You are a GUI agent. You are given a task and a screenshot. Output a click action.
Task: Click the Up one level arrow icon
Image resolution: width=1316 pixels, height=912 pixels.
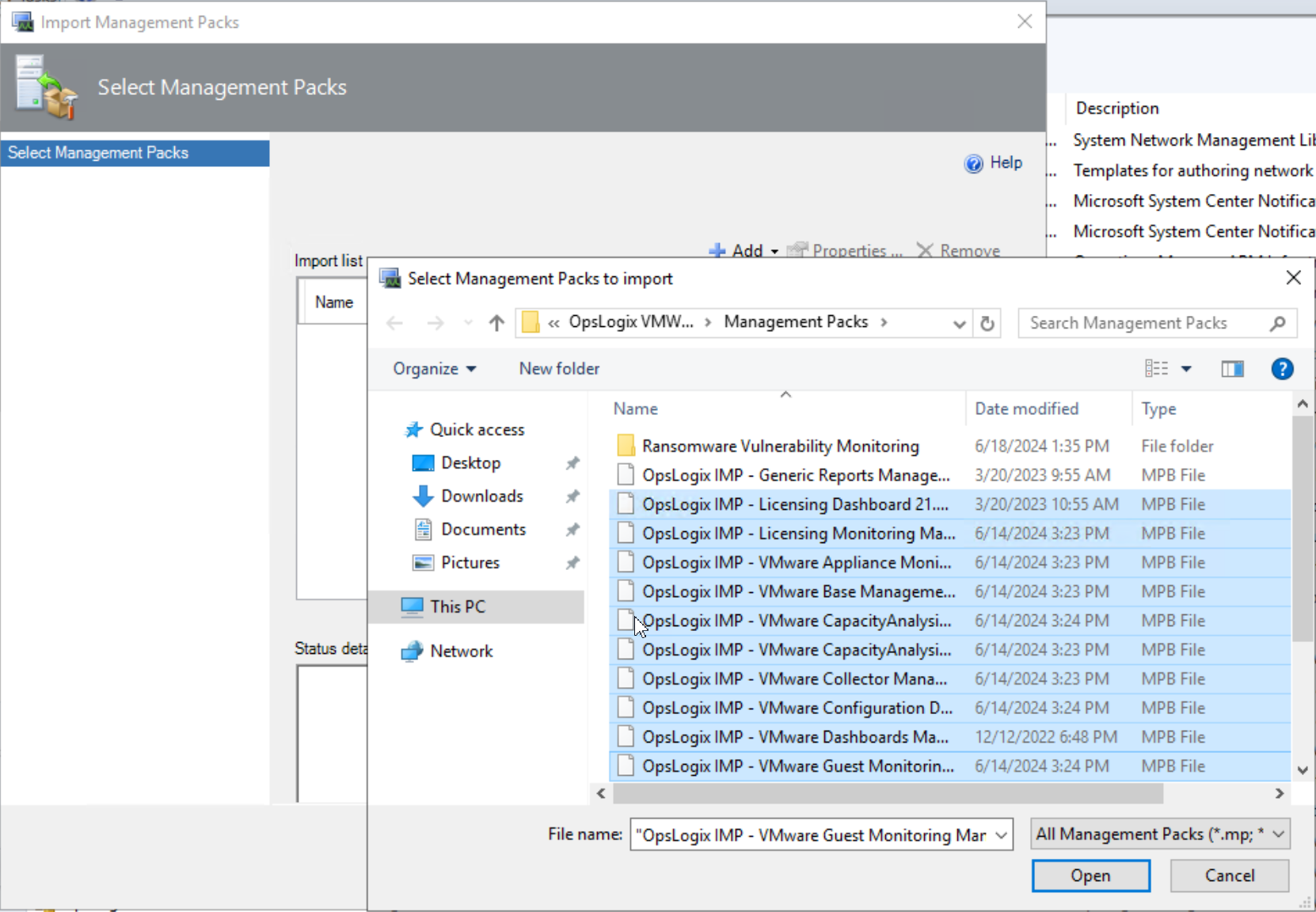[x=496, y=323]
